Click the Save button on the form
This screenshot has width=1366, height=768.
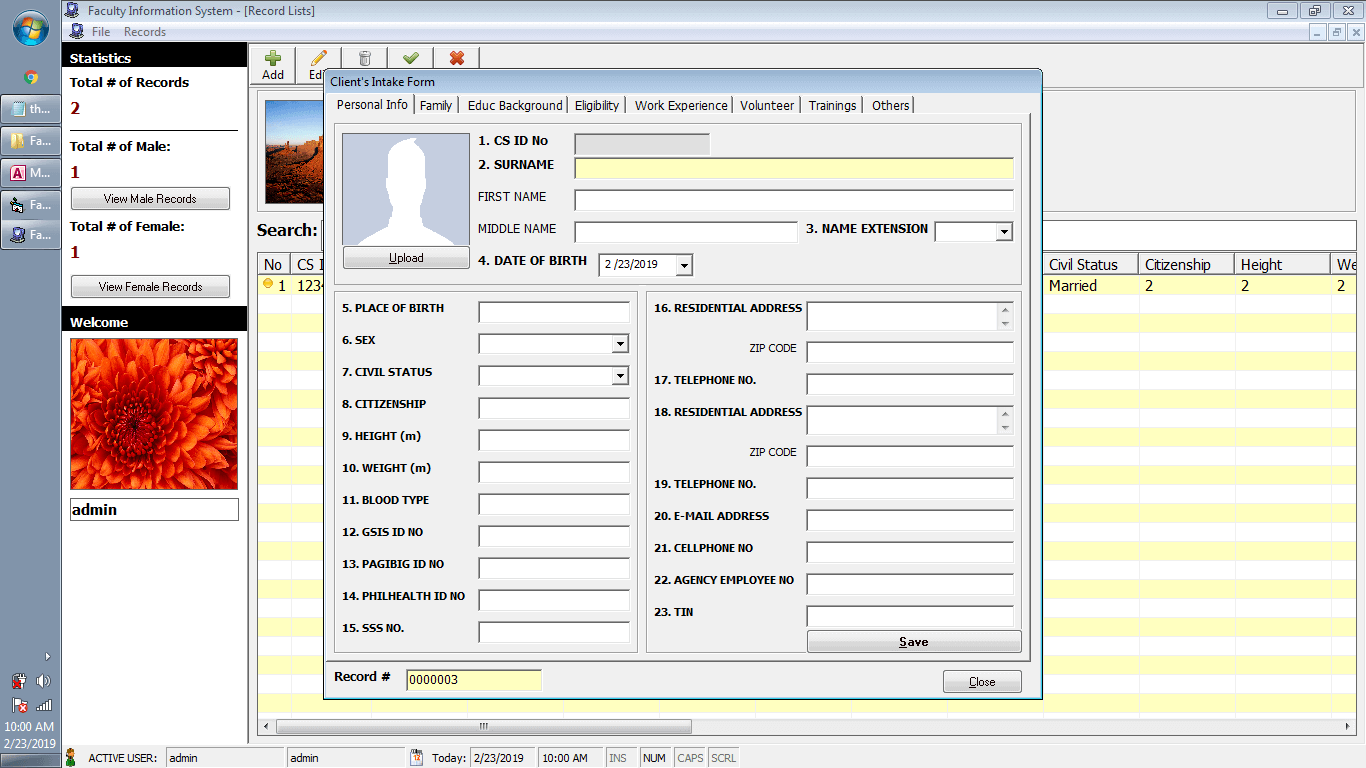coord(912,641)
